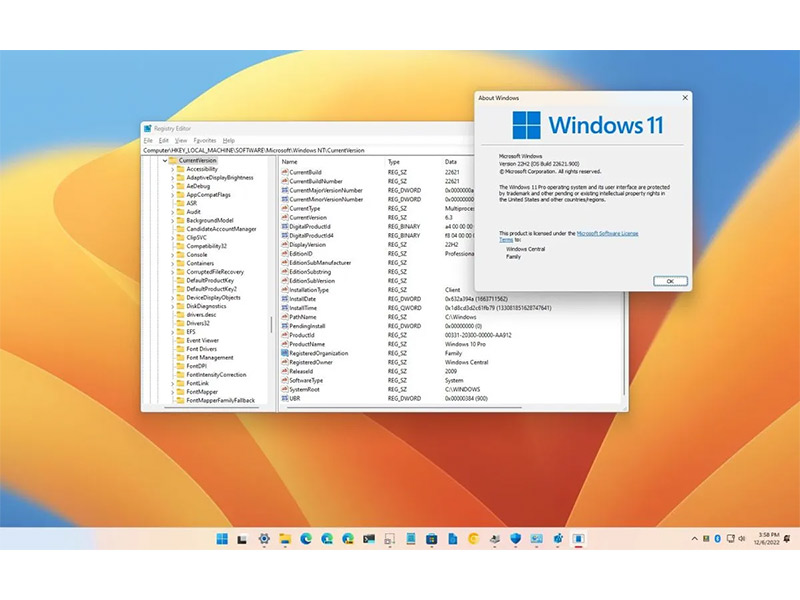The width and height of the screenshot is (800, 600).
Task: Click the UBR DWORD value icon
Action: point(285,398)
